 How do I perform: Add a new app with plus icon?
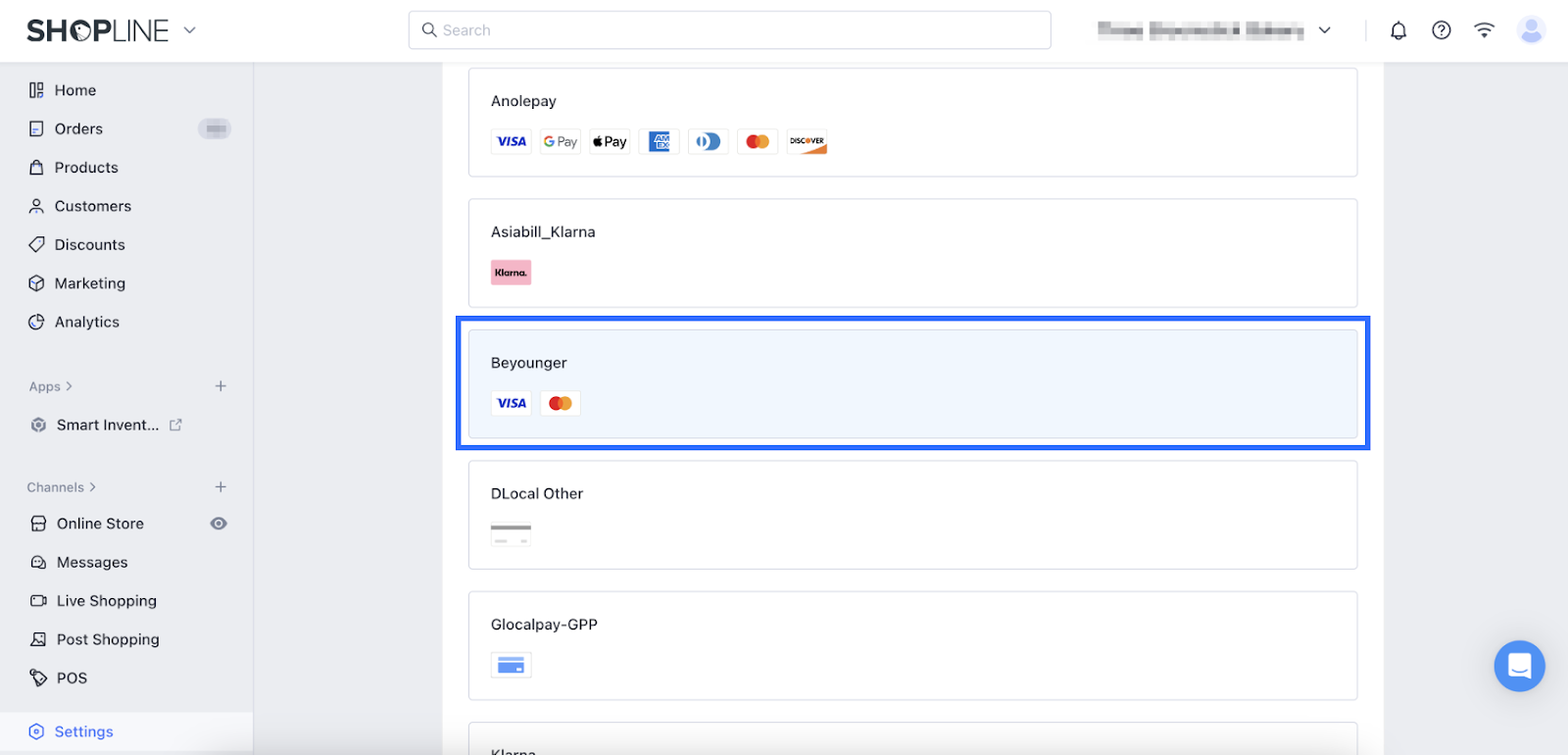220,386
